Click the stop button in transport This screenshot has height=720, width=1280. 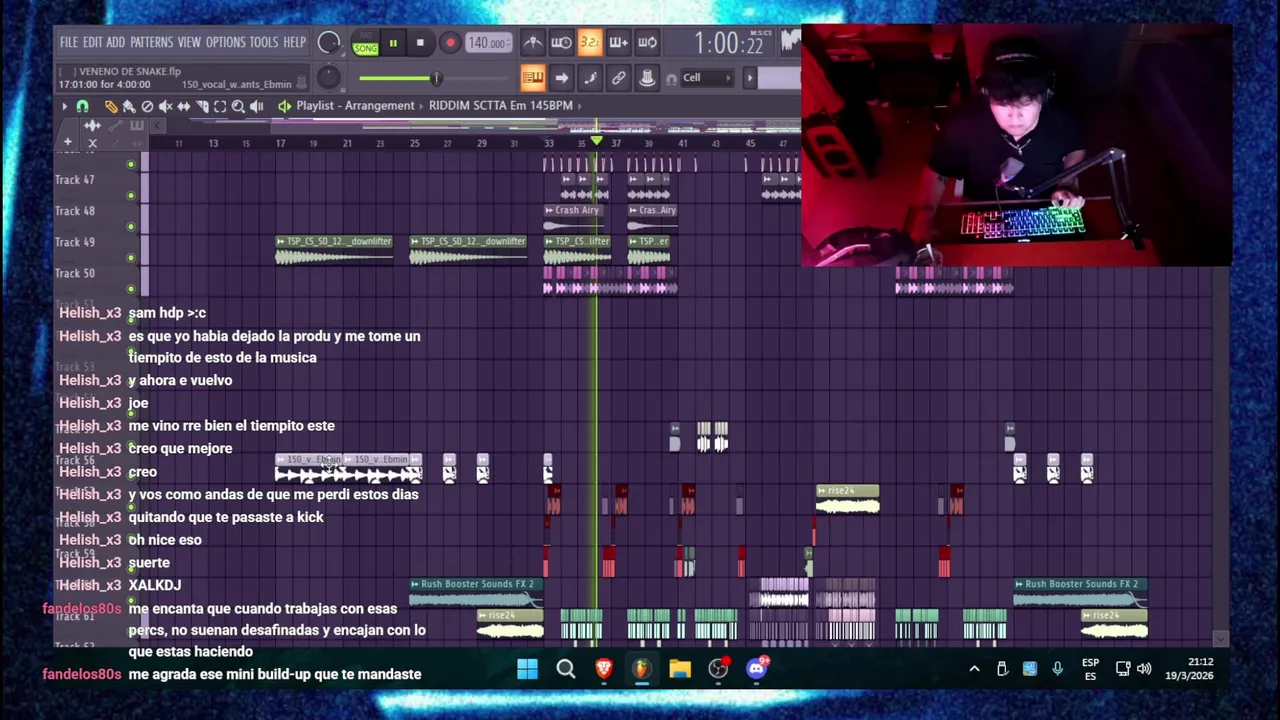(x=420, y=43)
